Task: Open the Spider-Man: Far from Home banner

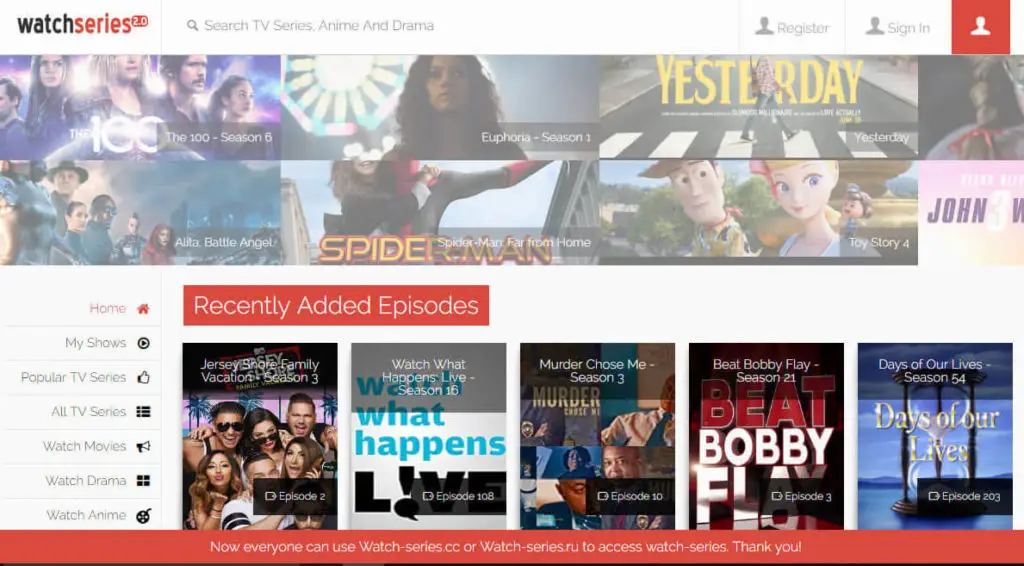Action: pyautogui.click(x=440, y=213)
